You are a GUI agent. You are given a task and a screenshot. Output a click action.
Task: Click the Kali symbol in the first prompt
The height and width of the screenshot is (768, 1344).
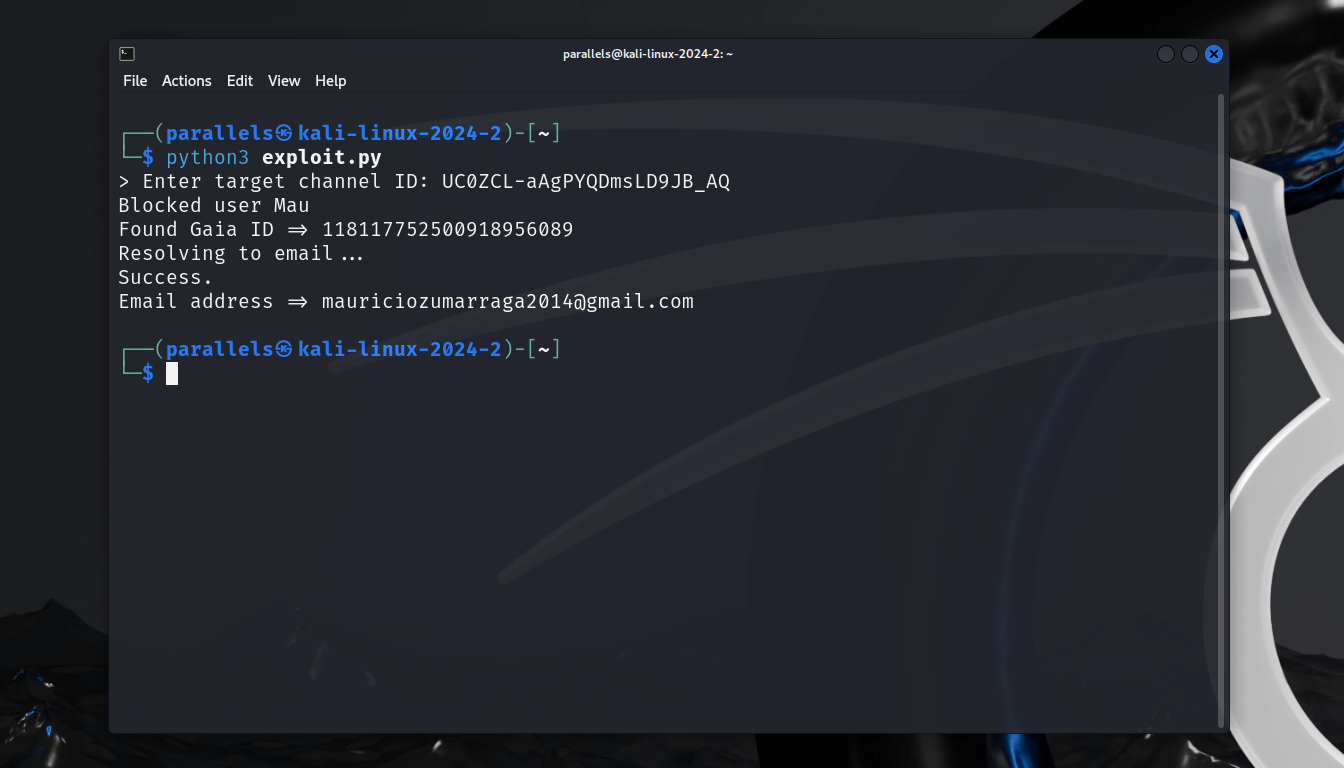(284, 133)
